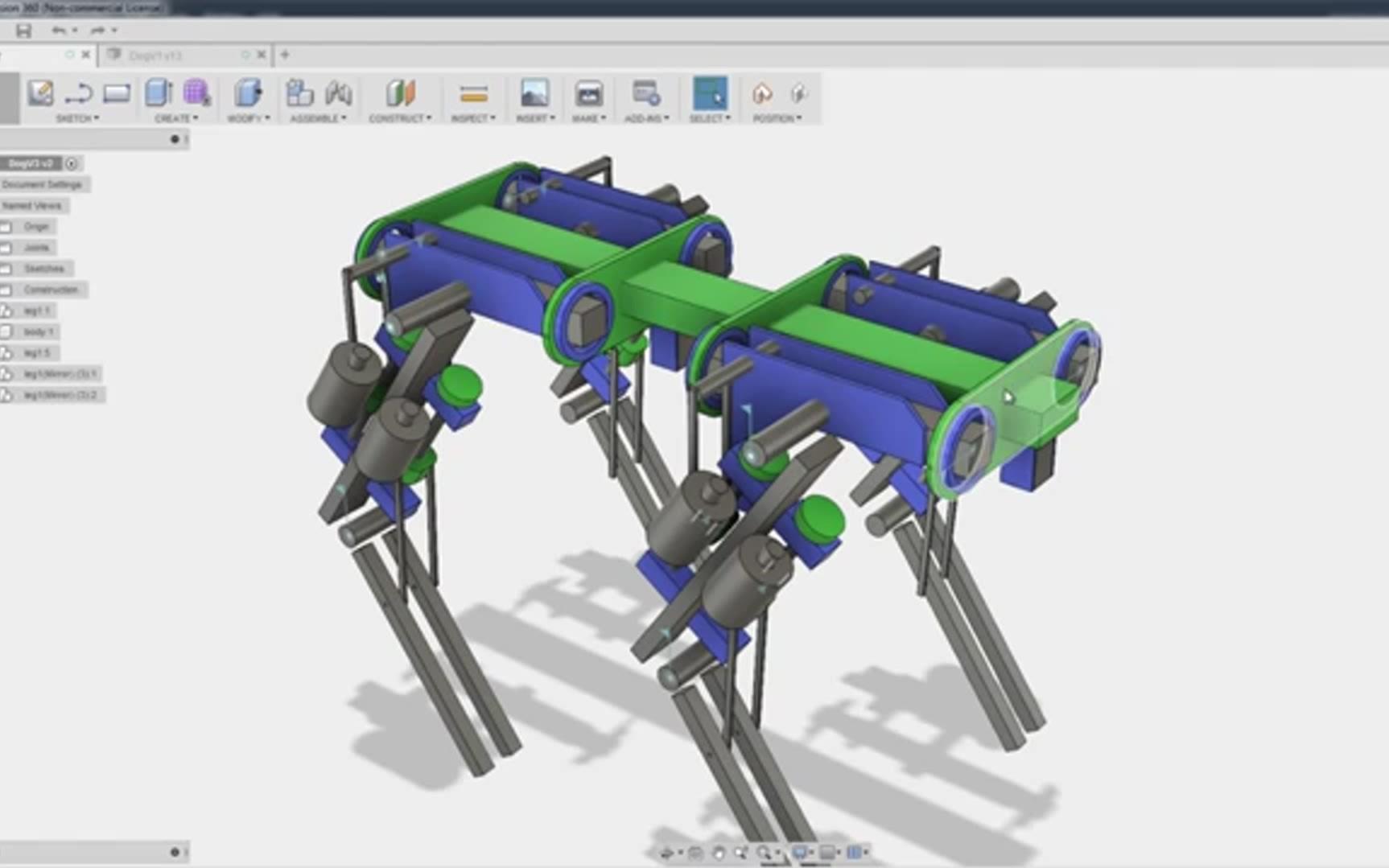Click the Look At icon in the navigation bar
Viewport: 1389px width, 868px height.
[695, 853]
